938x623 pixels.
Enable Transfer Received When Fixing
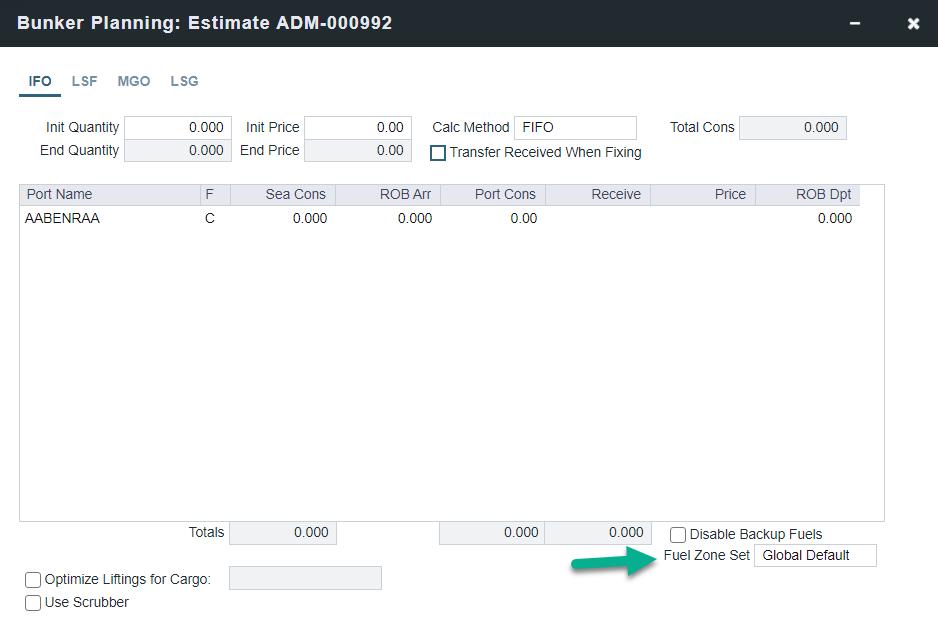pyautogui.click(x=438, y=153)
